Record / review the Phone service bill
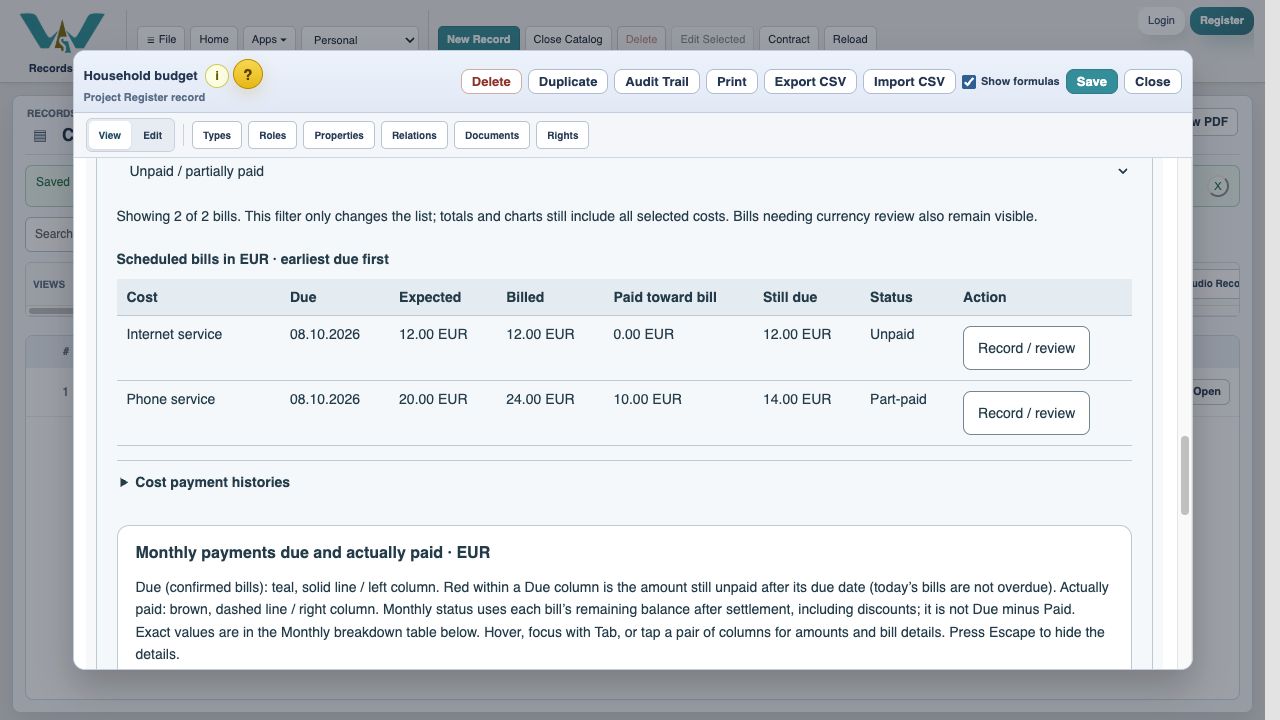The image size is (1280, 720). pos(1026,413)
